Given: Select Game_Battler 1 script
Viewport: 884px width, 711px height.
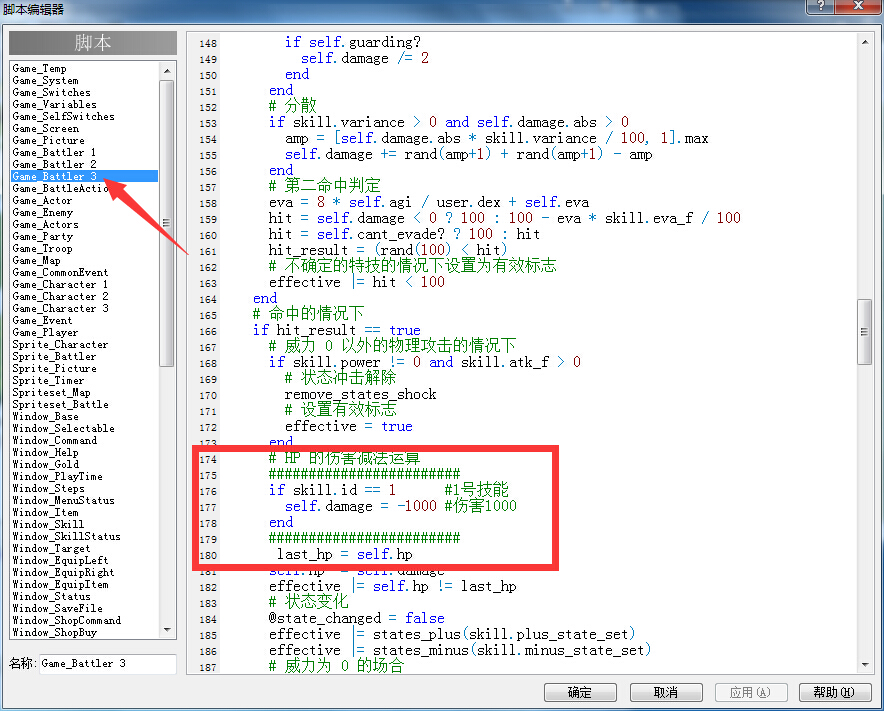Looking at the screenshot, I should coord(54,152).
